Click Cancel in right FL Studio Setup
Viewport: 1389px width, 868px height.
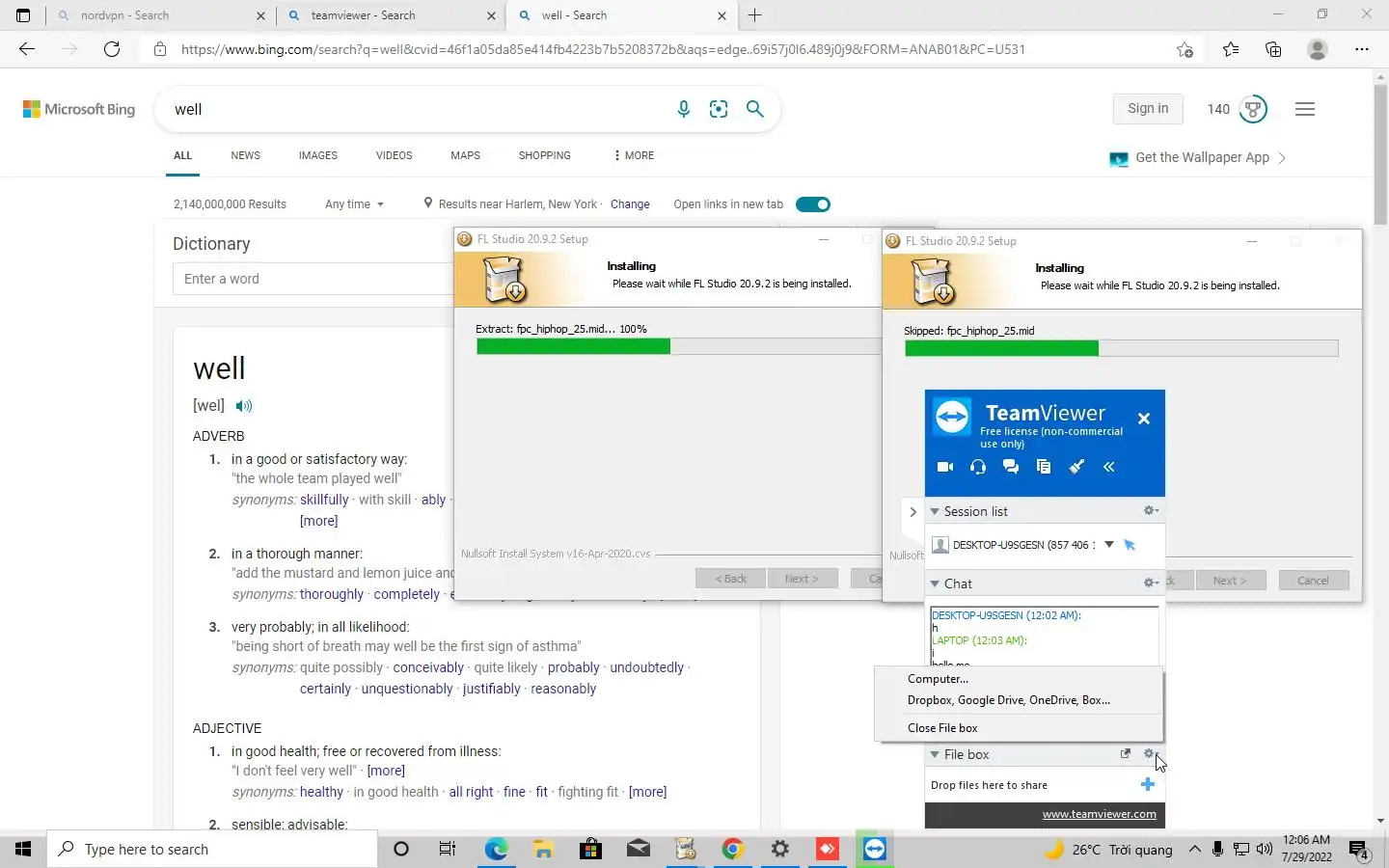1313,581
